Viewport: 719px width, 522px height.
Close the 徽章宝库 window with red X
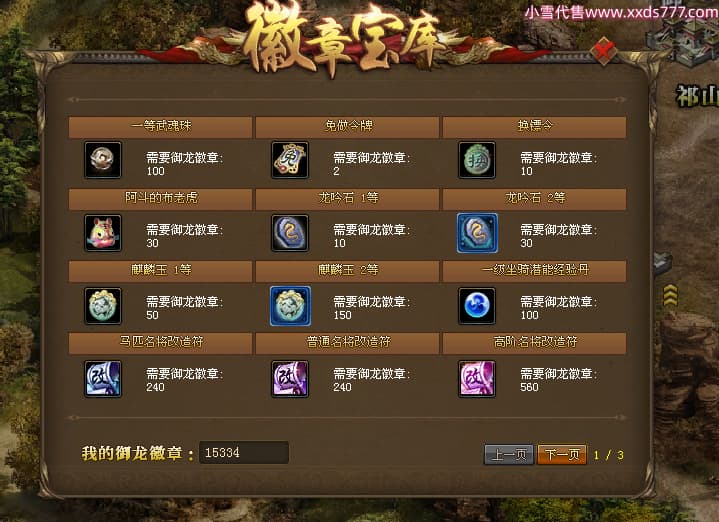(x=603, y=51)
